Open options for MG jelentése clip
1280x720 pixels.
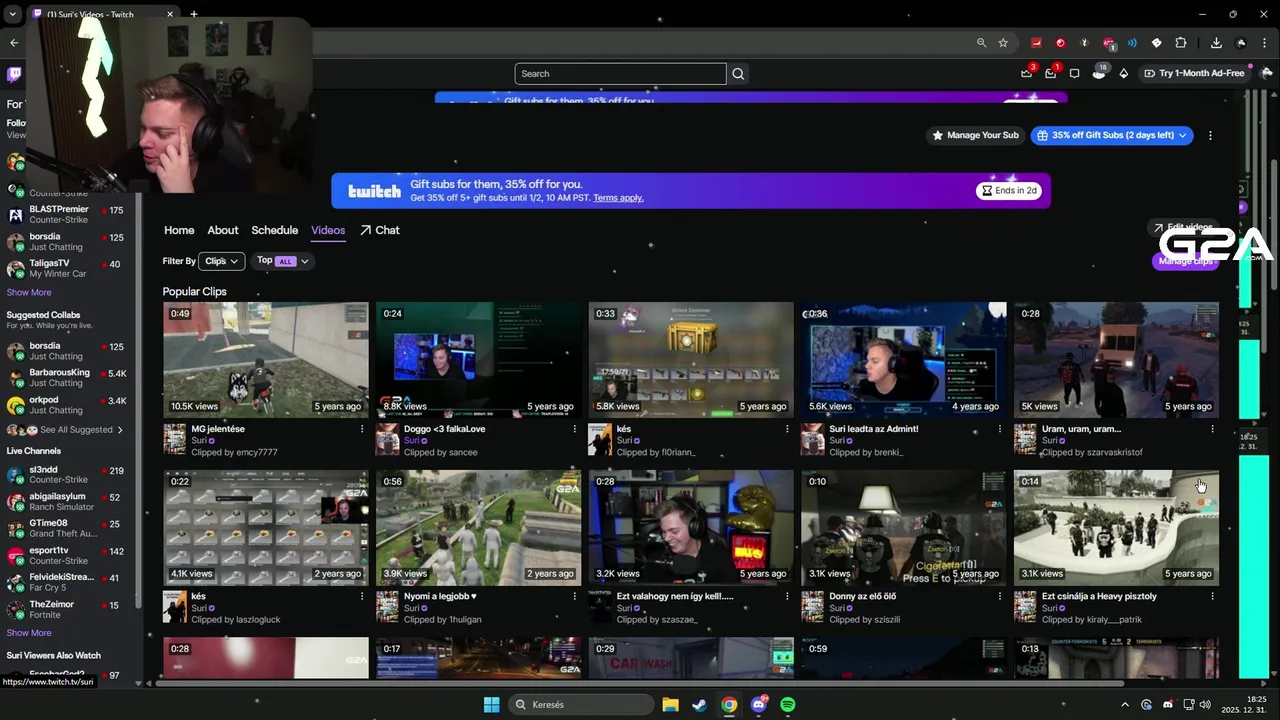[362, 429]
